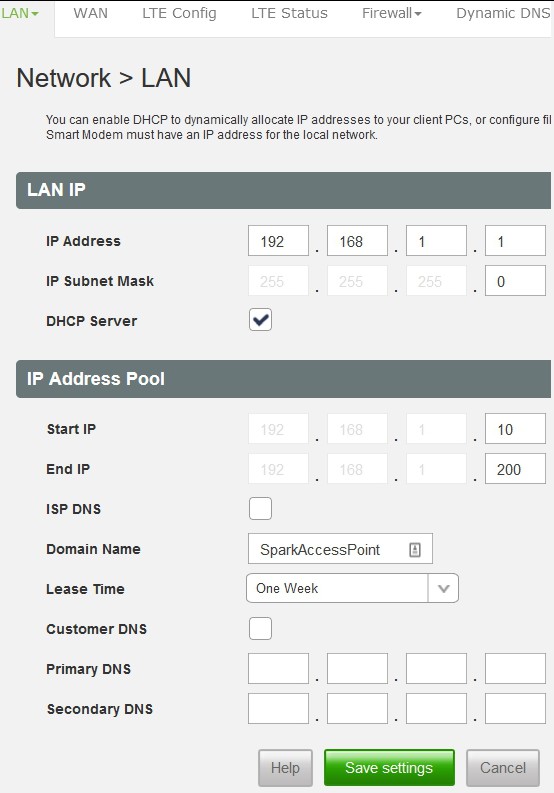Enable the ISP DNS checkbox
This screenshot has height=793, width=554.
[x=260, y=509]
